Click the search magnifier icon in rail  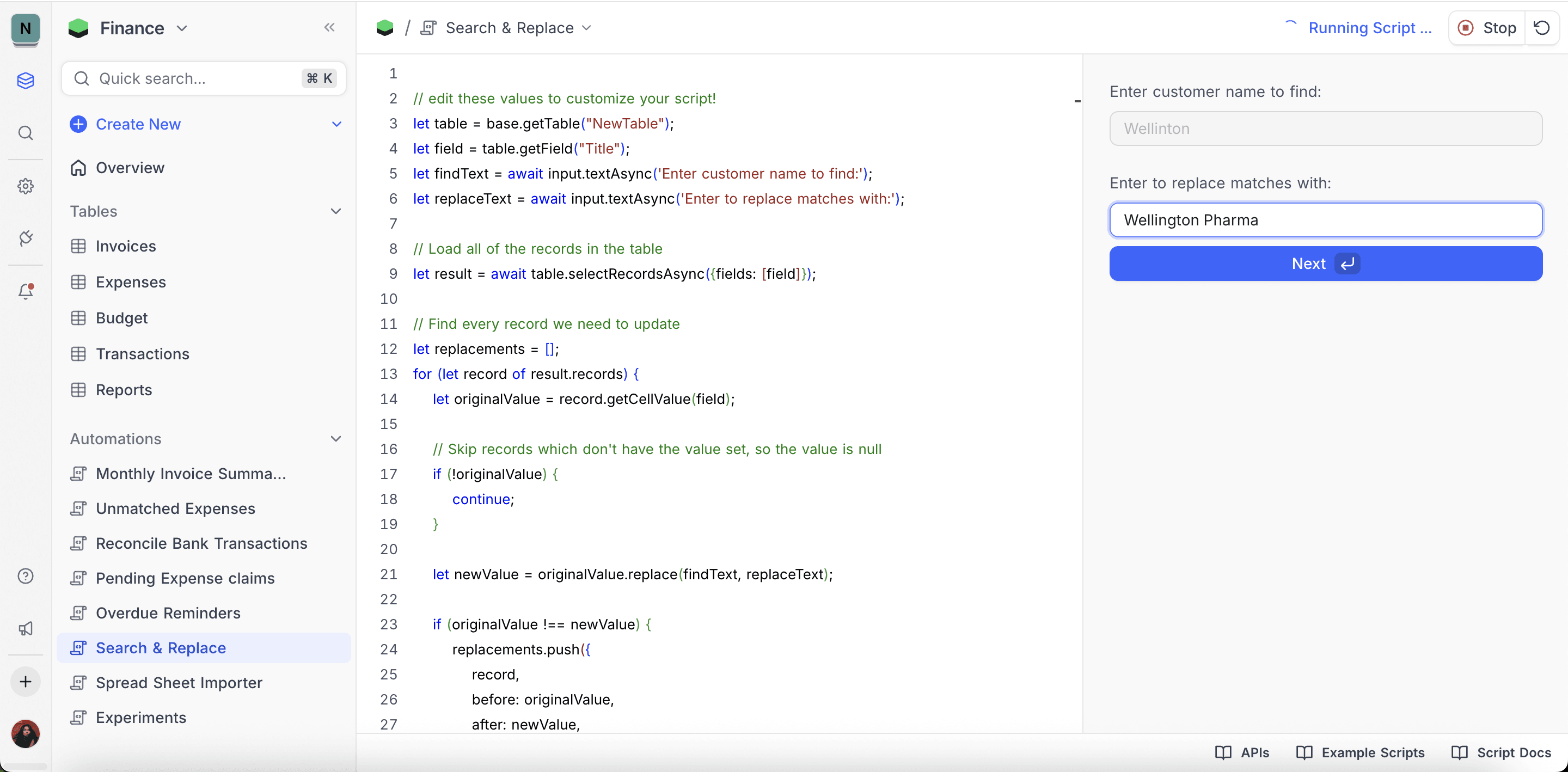click(26, 133)
